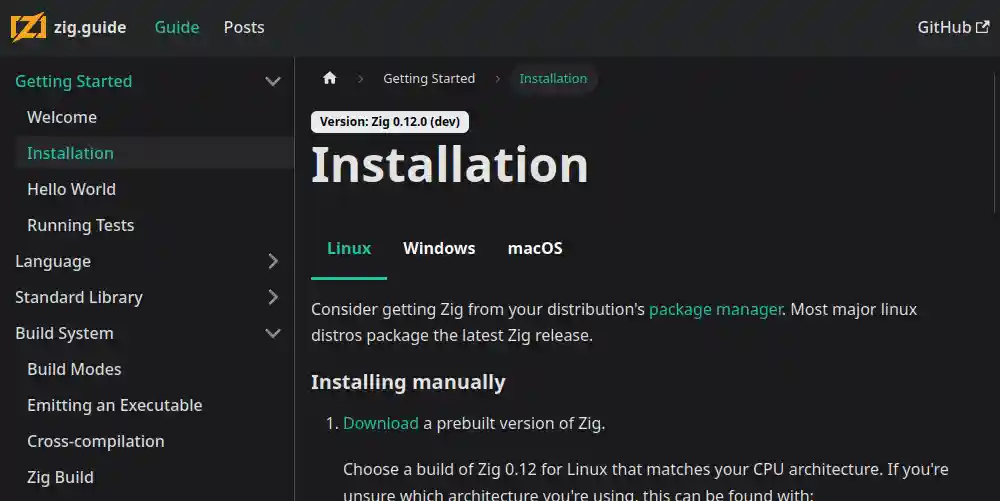Select the Linux tab
The image size is (1000, 501).
click(x=349, y=249)
